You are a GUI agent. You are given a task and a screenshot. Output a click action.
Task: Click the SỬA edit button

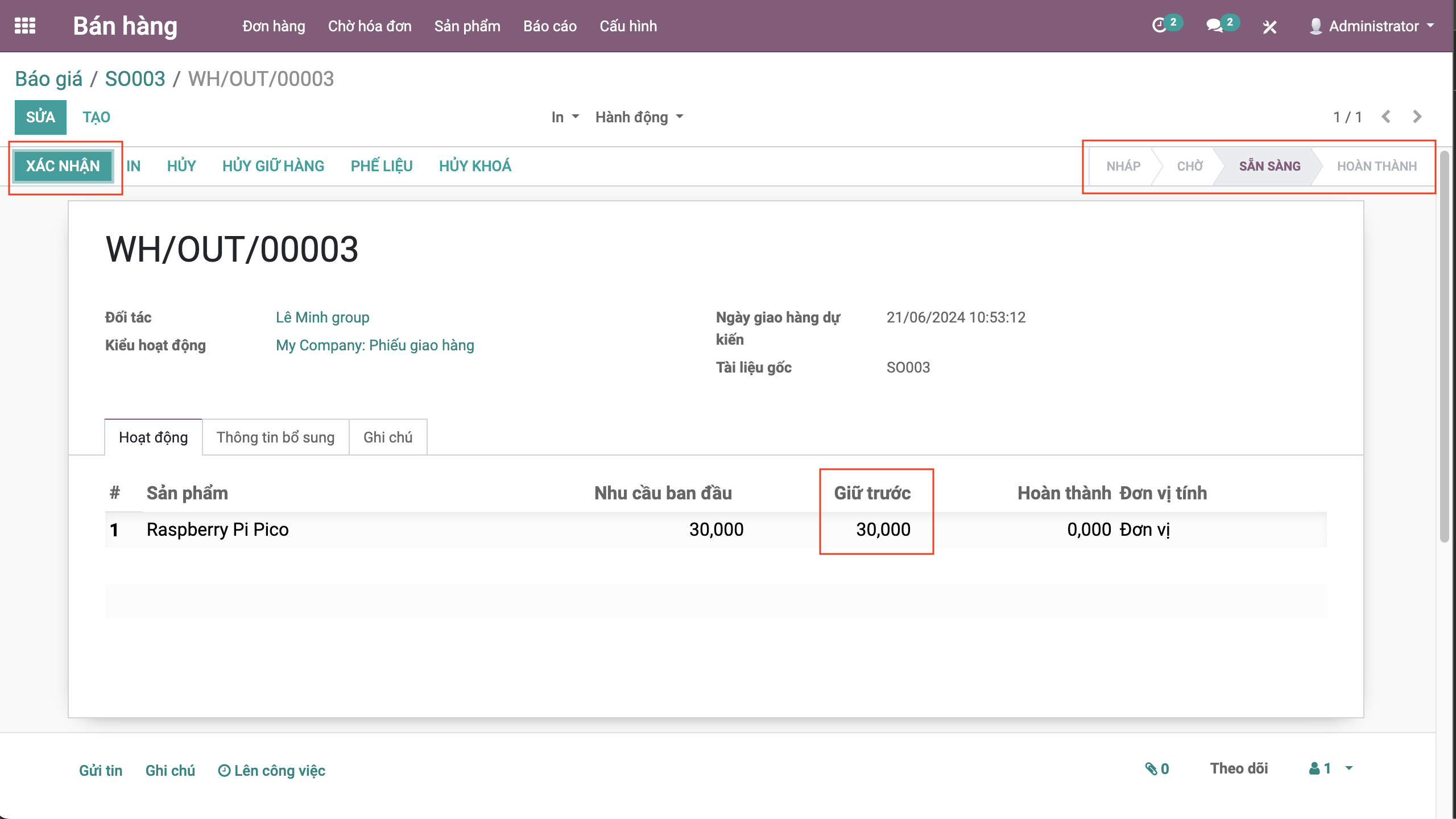40,117
